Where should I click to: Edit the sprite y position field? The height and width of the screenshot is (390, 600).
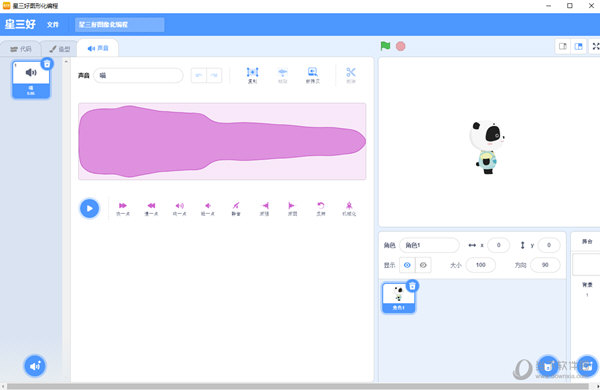tap(549, 245)
